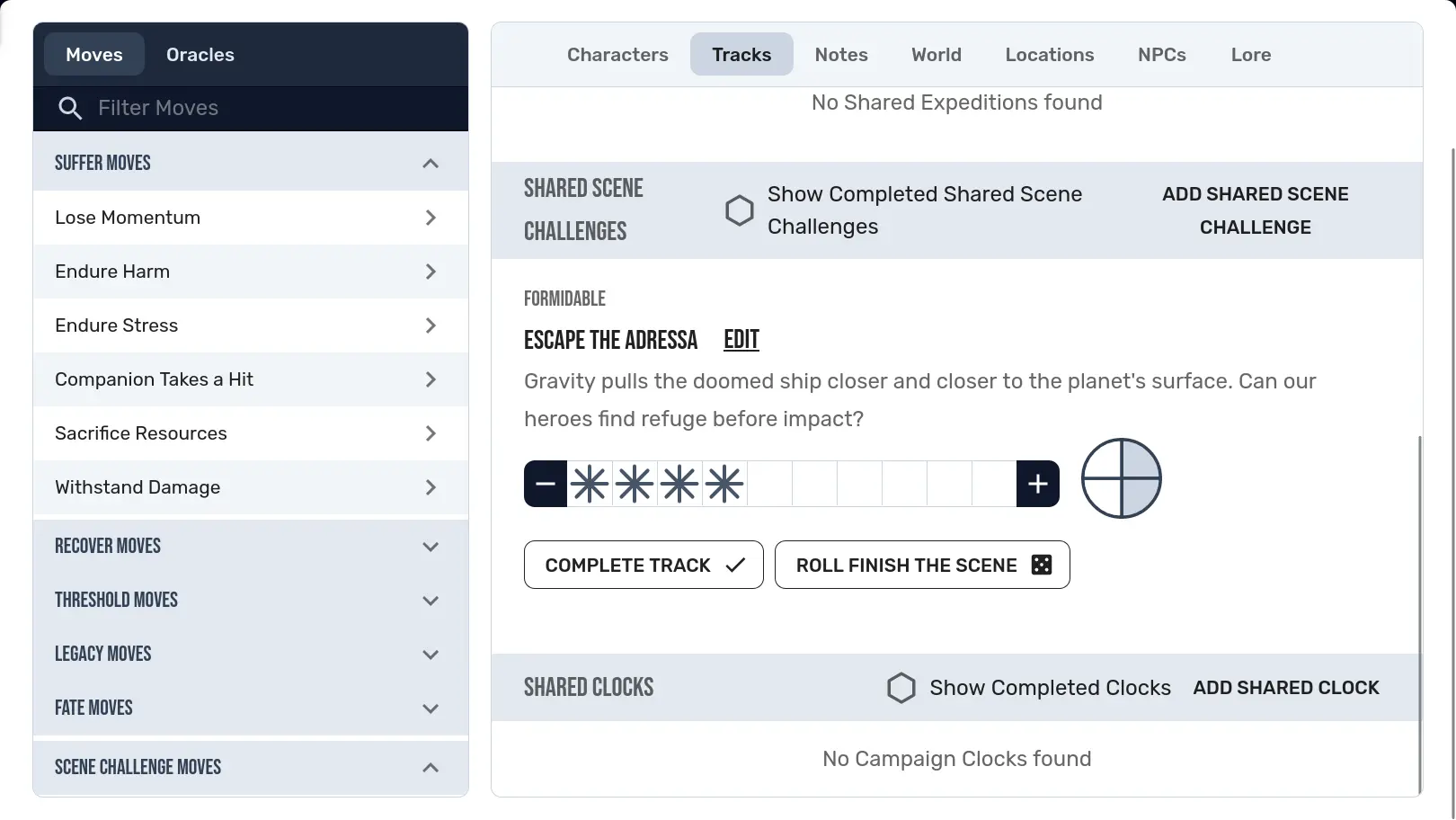Screen dimensions: 1456x820
Task: Collapse the Suffer Moves section
Action: 431,164
